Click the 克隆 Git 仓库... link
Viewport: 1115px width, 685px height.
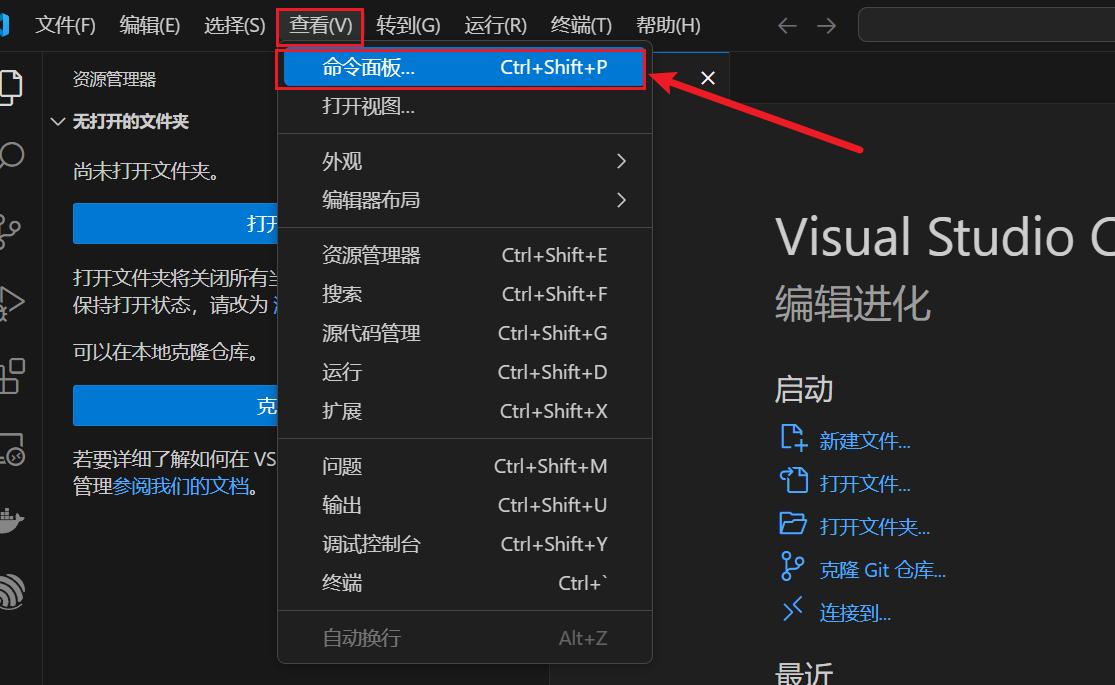pyautogui.click(x=882, y=570)
